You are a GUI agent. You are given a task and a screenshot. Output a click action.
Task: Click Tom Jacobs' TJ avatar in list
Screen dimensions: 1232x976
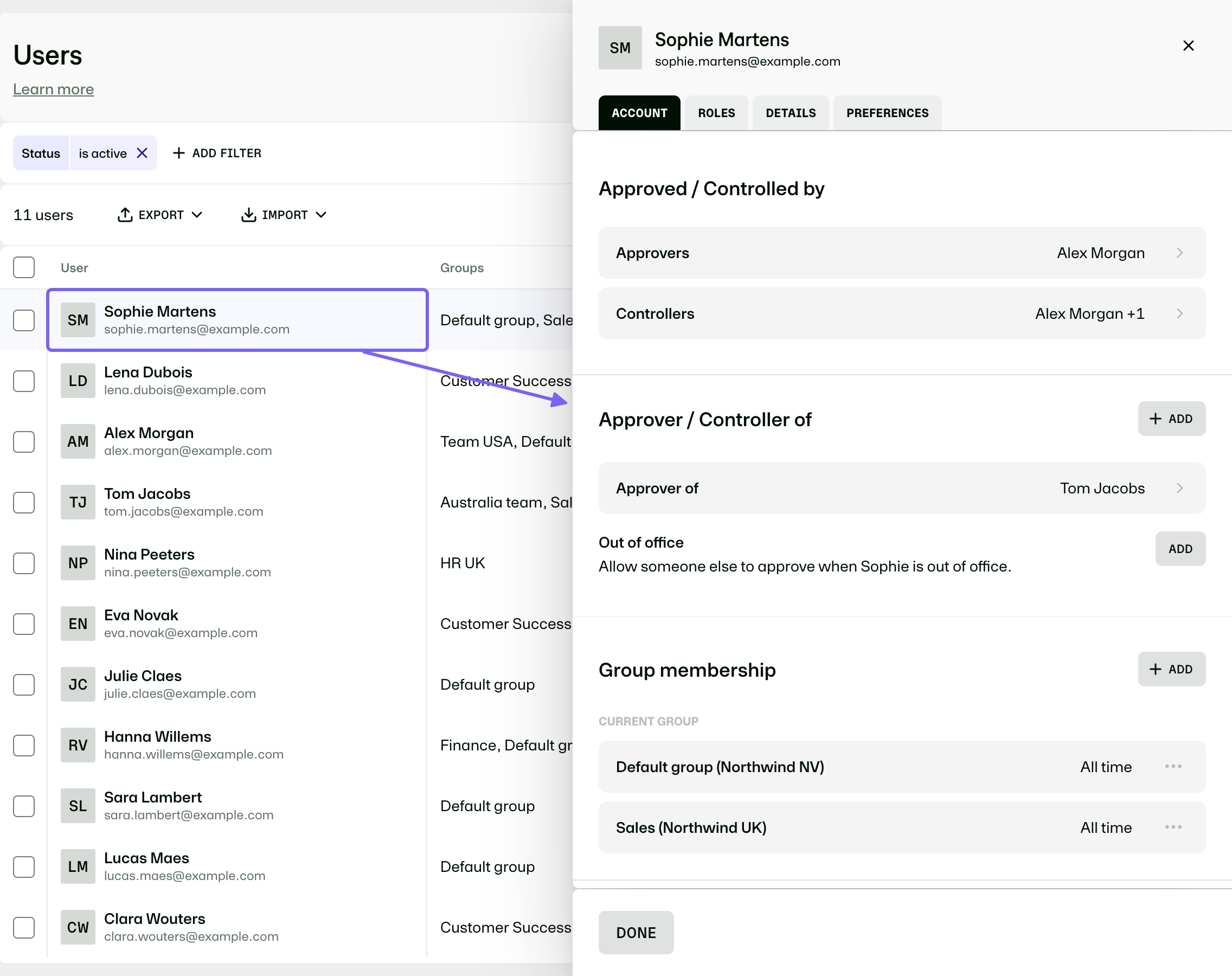coord(78,502)
